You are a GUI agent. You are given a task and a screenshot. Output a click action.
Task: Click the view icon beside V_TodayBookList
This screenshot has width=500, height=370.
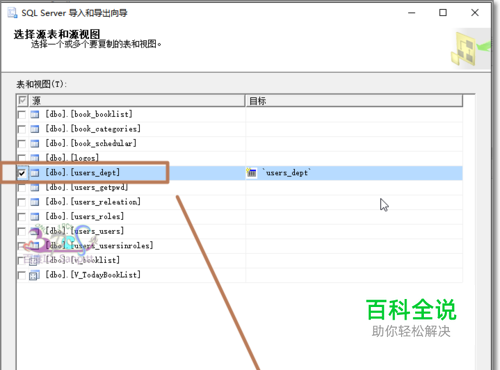[x=34, y=276]
